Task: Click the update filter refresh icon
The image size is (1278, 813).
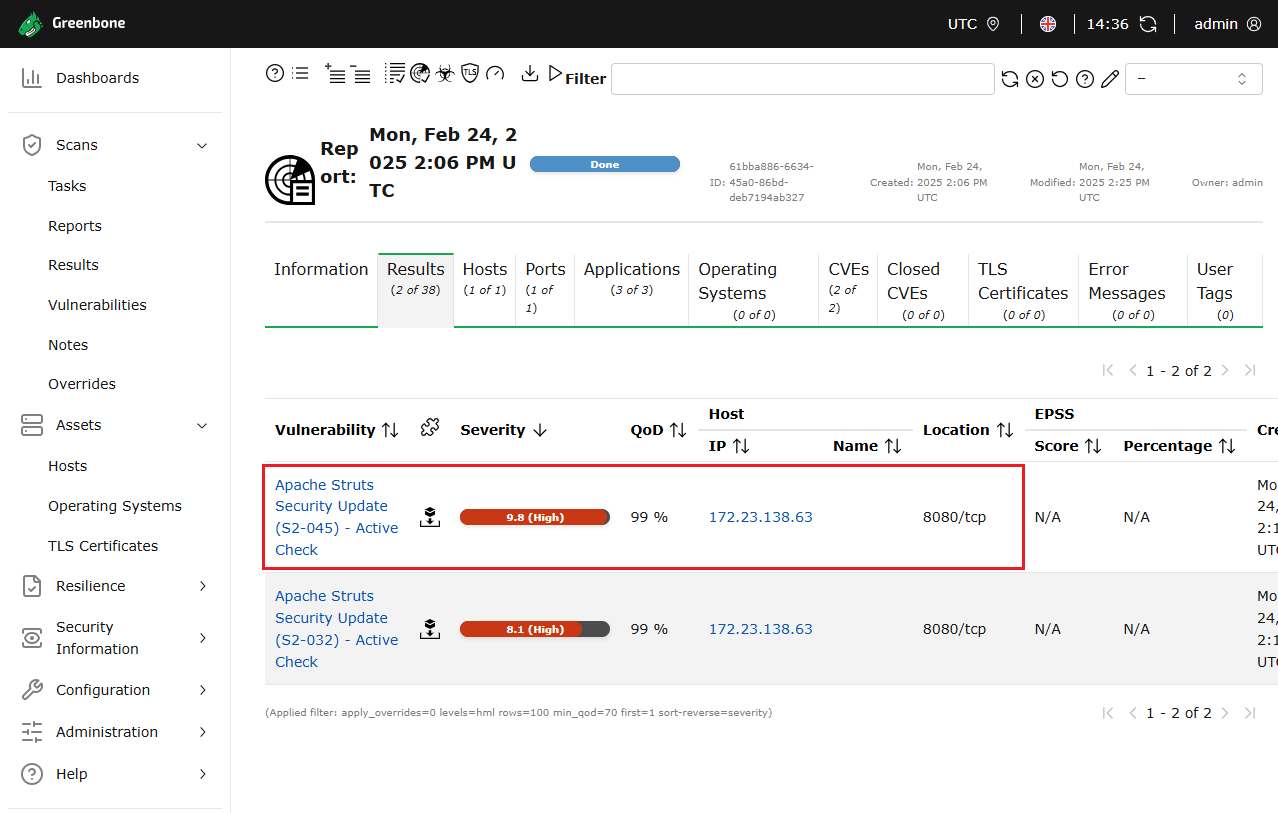Action: (1010, 79)
